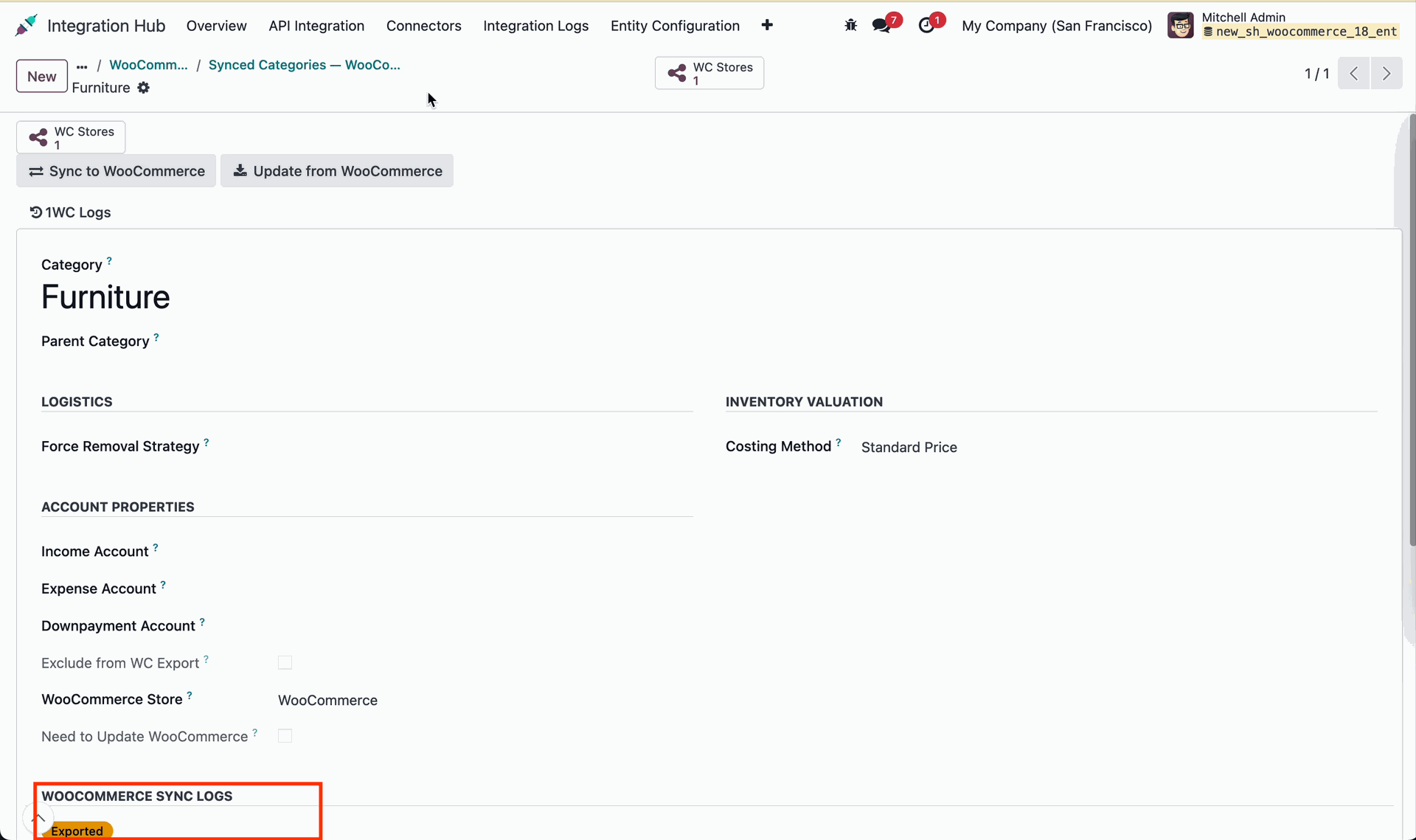The width and height of the screenshot is (1416, 840).
Task: Open the messages chat icon with 7 badge
Action: coord(882,25)
